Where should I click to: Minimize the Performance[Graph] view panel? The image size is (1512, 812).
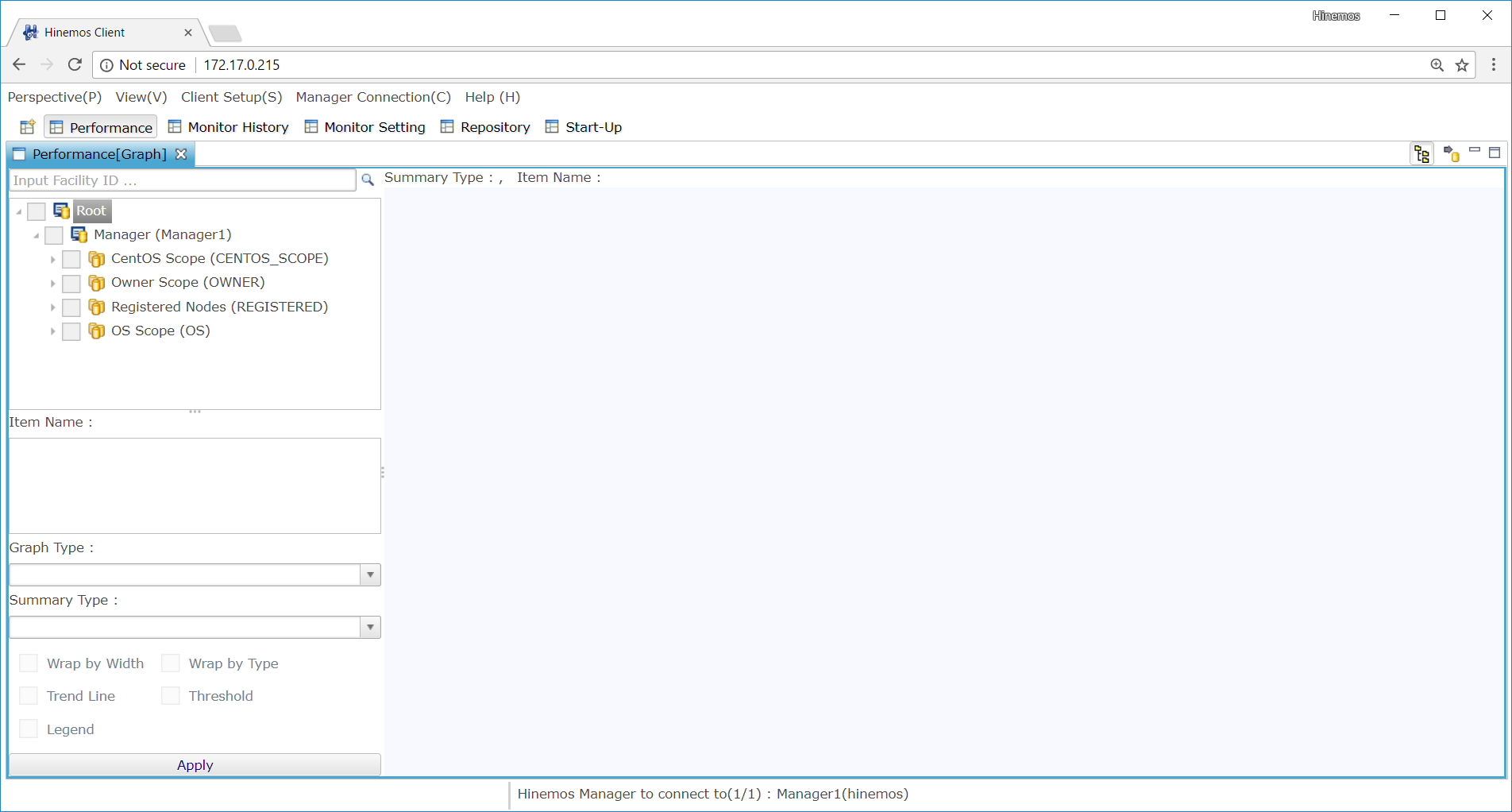[x=1475, y=151]
